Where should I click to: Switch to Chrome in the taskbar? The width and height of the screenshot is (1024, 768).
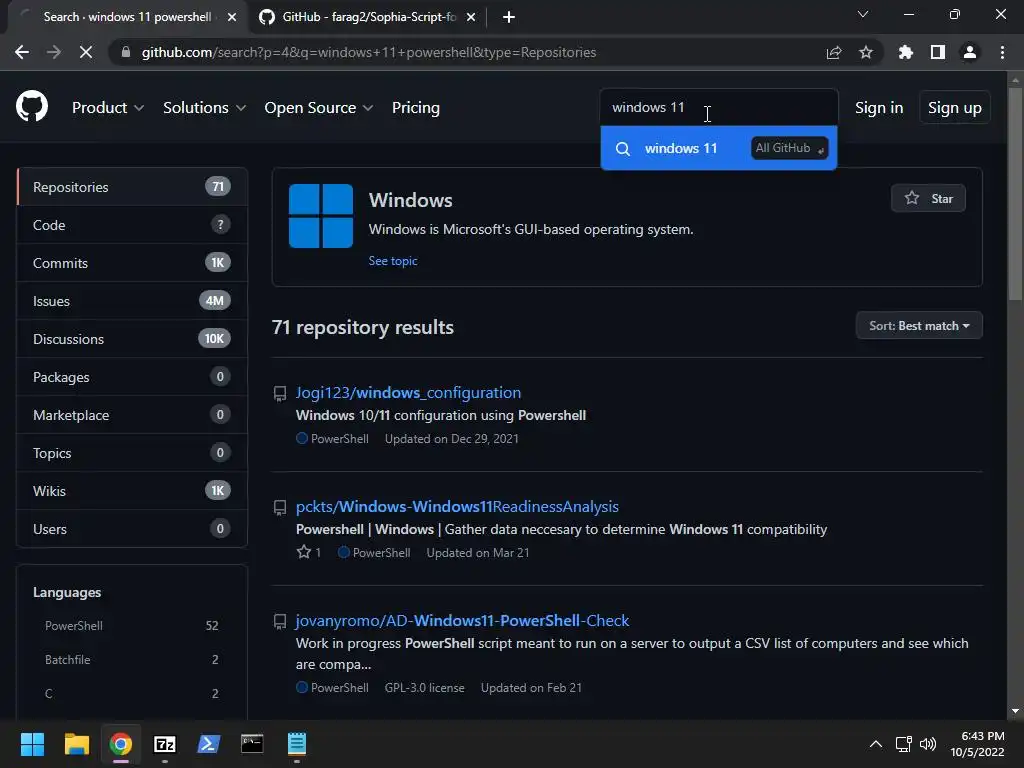(x=121, y=743)
